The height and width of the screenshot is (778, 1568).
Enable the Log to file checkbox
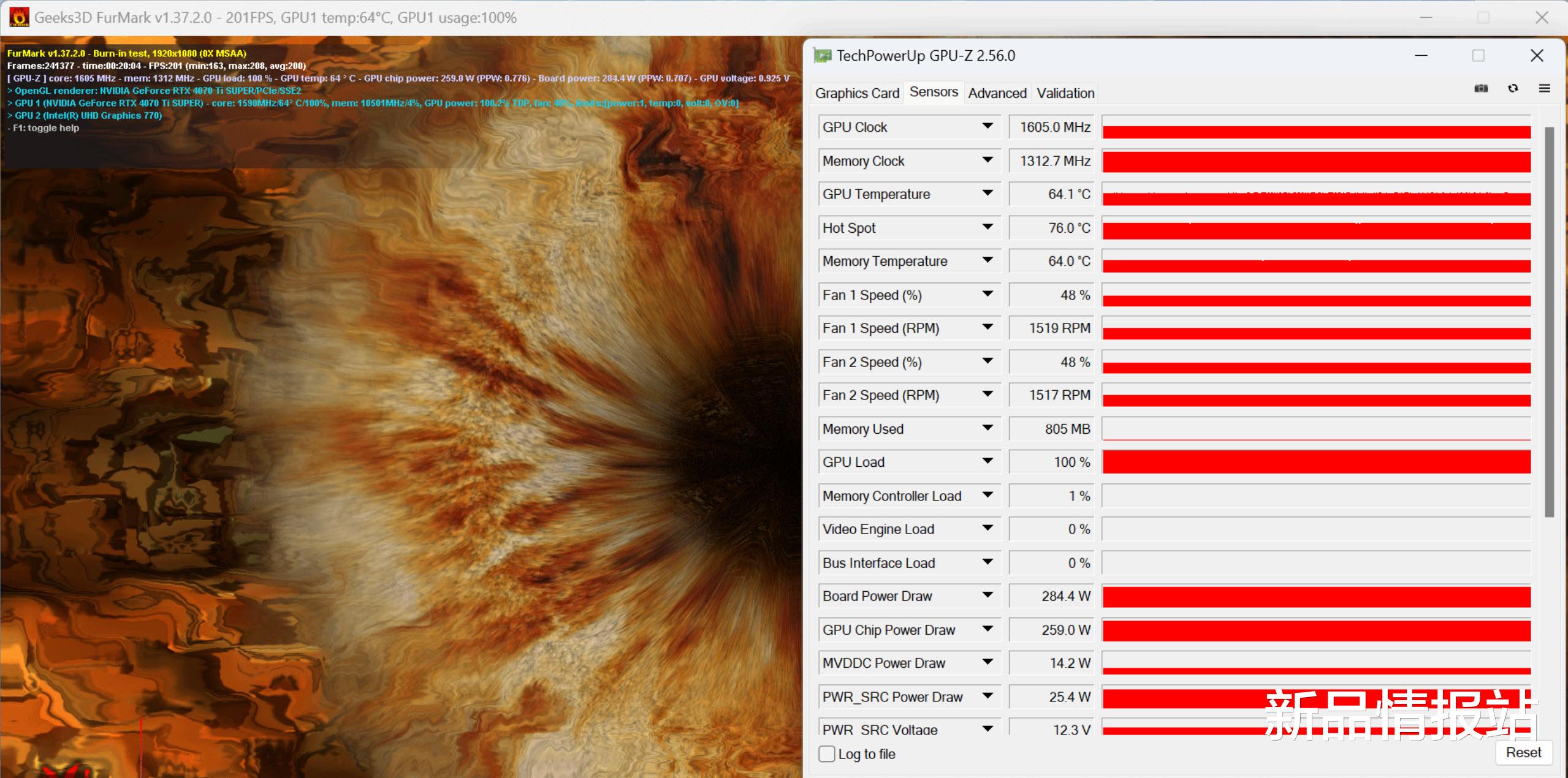[x=827, y=754]
